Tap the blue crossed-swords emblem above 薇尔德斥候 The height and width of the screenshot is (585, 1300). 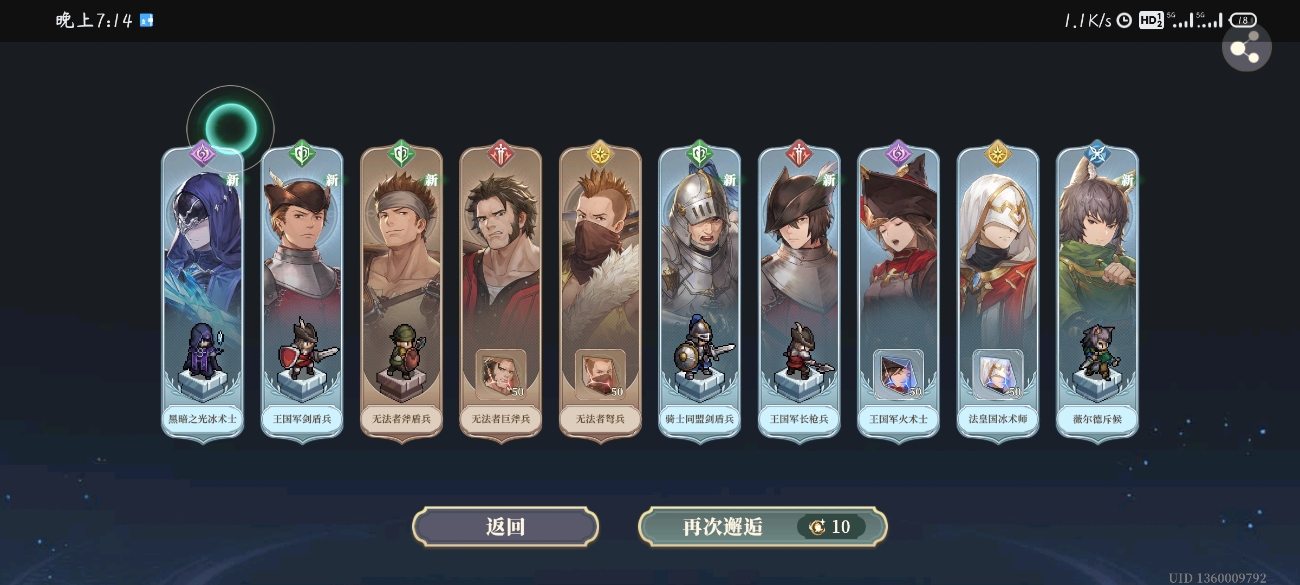click(x=1097, y=154)
